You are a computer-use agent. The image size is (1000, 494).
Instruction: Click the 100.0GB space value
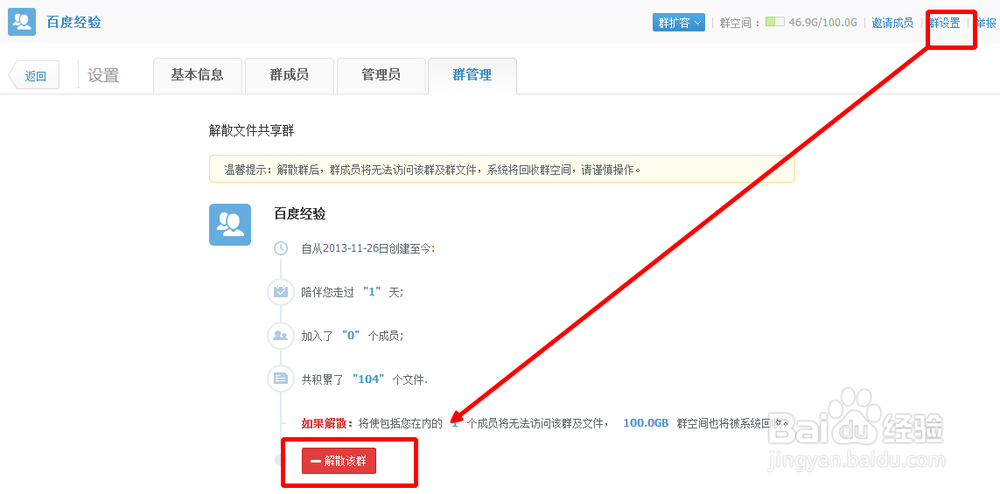point(645,423)
